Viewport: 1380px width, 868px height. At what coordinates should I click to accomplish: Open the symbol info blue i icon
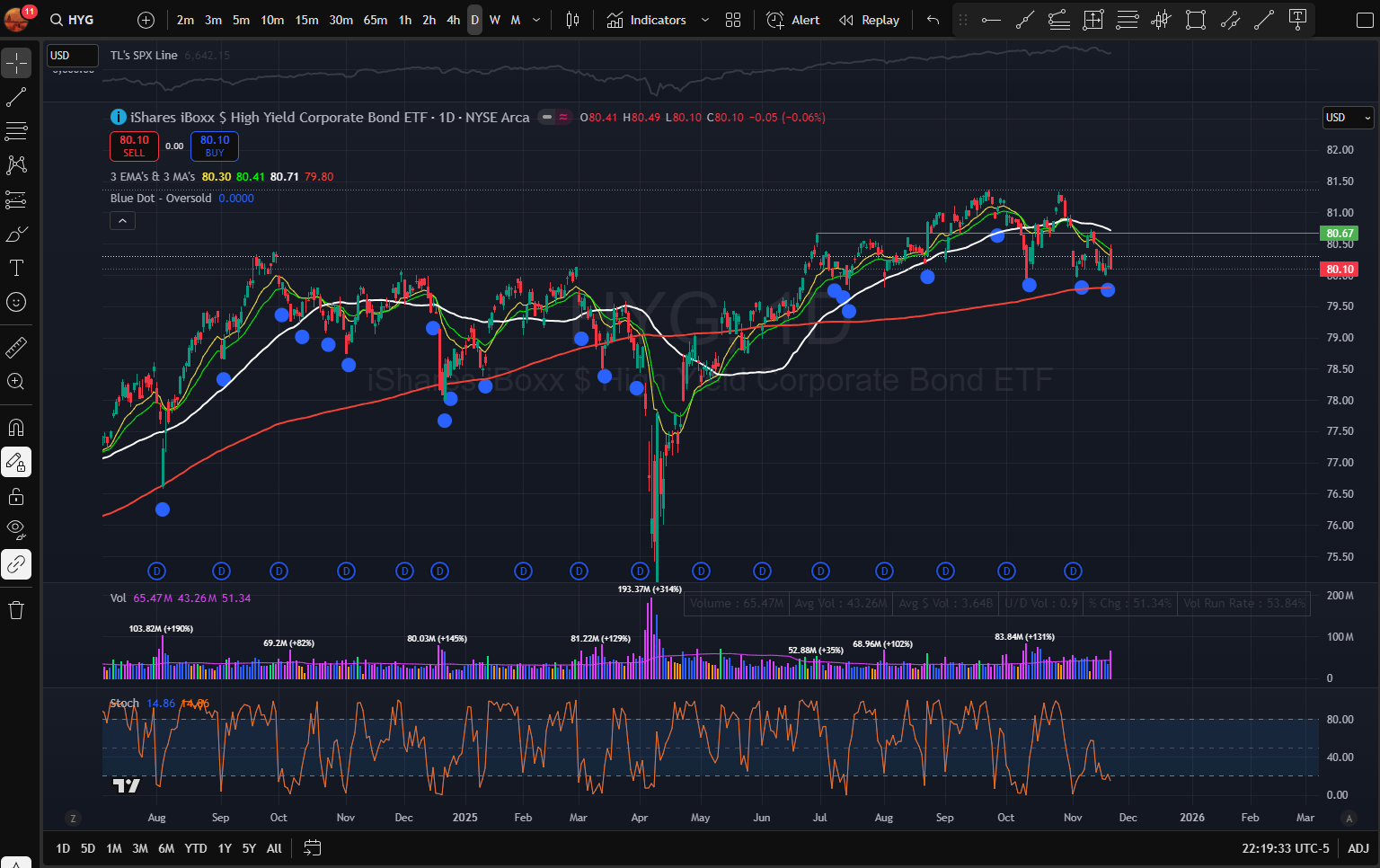click(x=118, y=117)
